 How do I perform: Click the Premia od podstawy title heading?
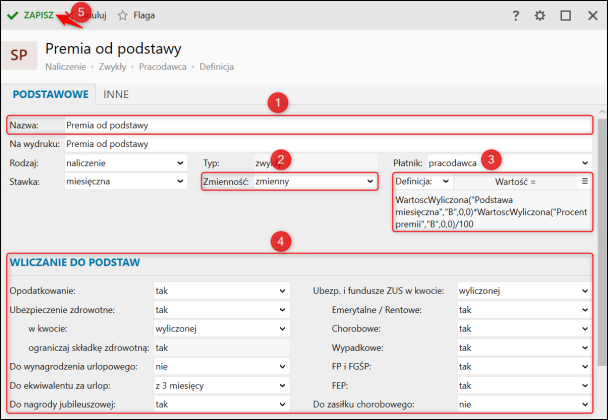(113, 49)
